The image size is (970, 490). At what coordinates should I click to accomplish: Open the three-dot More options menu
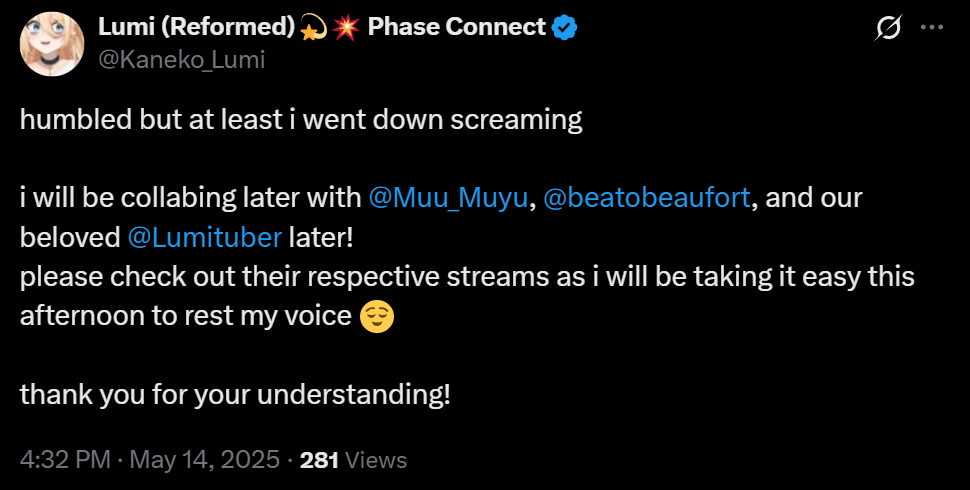click(x=931, y=29)
